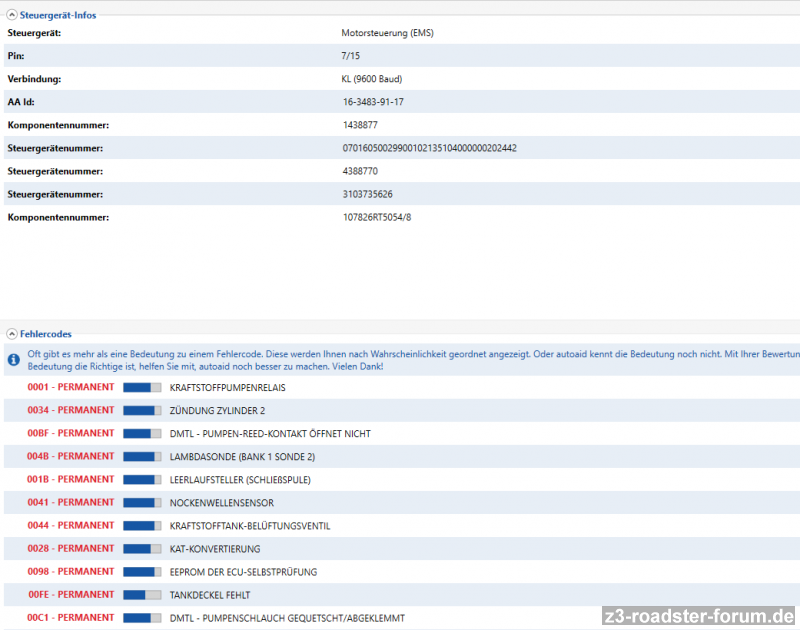
Task: Click EEPROM DER ECU-SELBSTPRÜFUNG description
Action: [243, 572]
